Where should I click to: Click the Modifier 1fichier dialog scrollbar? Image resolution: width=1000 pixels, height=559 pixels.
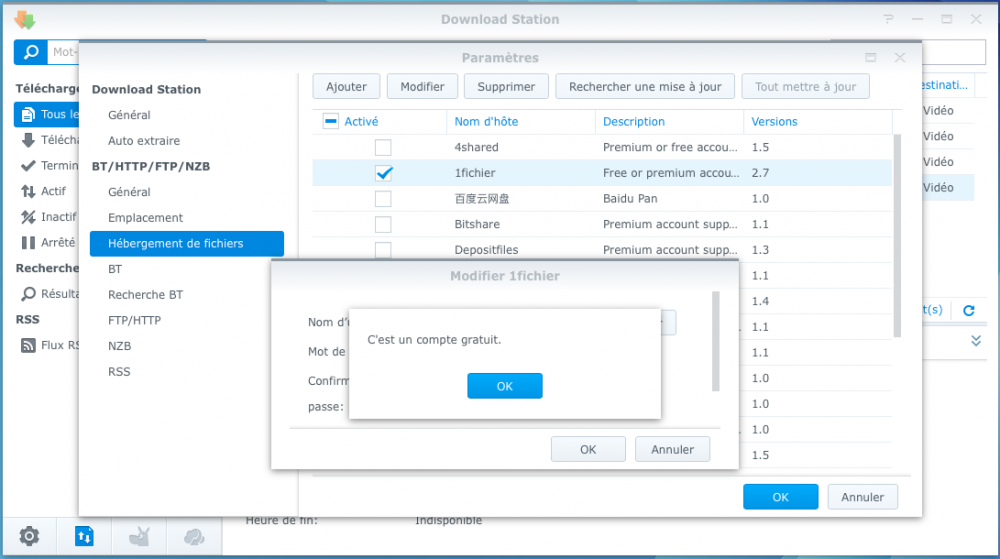pos(716,341)
